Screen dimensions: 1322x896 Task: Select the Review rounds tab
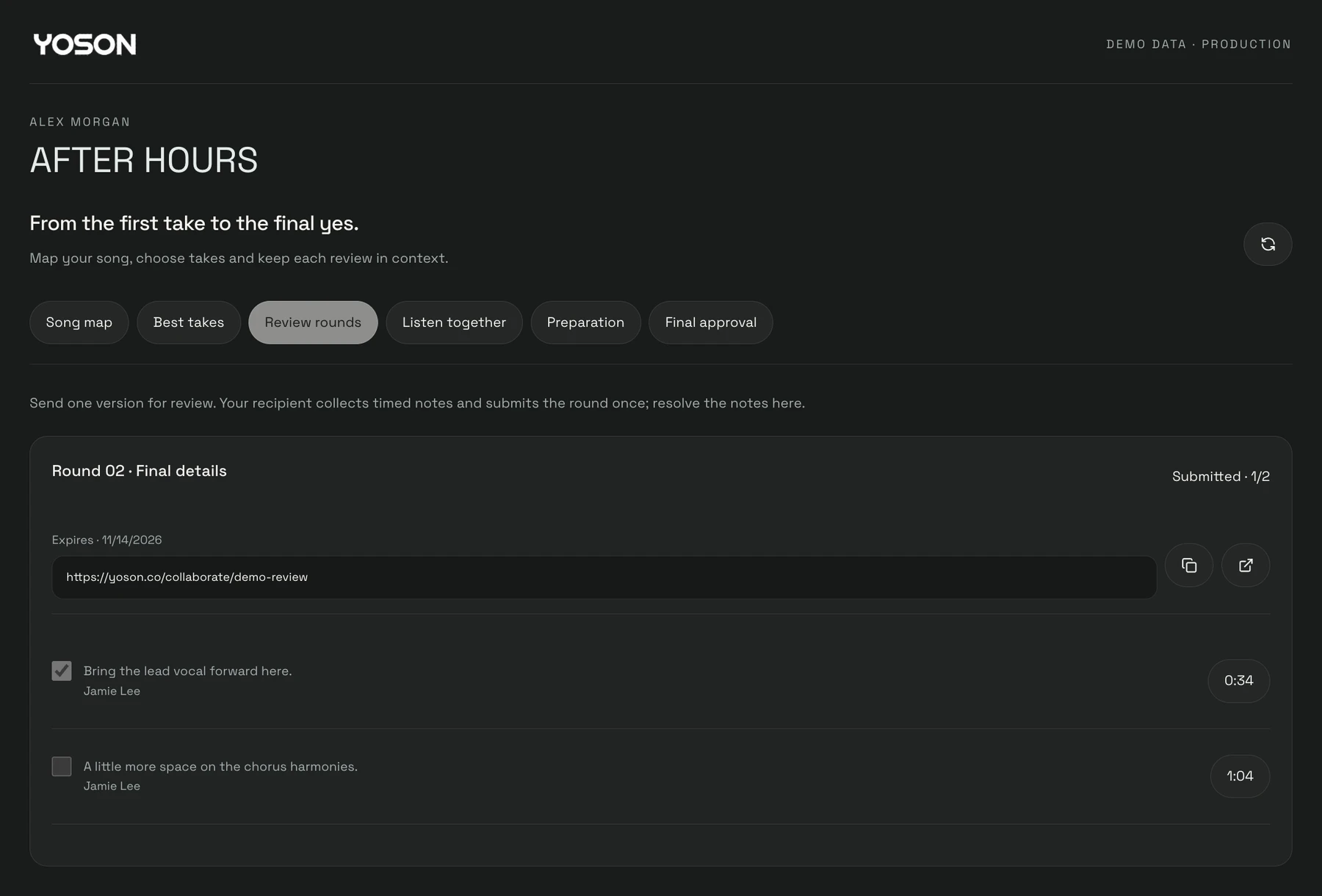coord(313,322)
